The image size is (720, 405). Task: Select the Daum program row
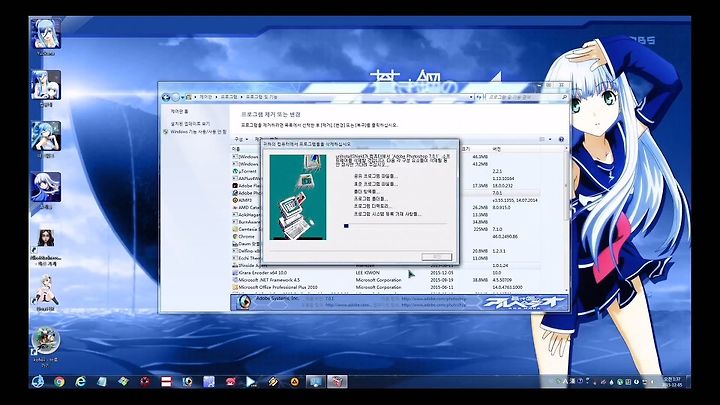click(x=246, y=244)
